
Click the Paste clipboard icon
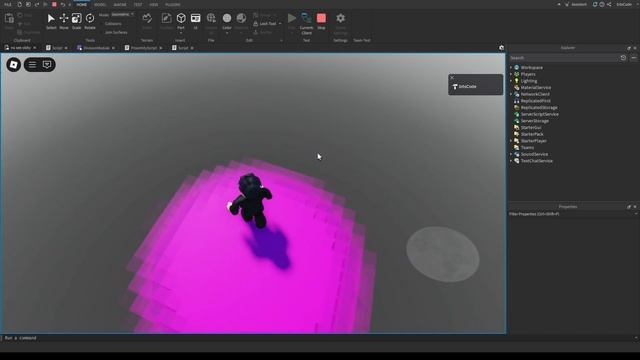(x=9, y=18)
